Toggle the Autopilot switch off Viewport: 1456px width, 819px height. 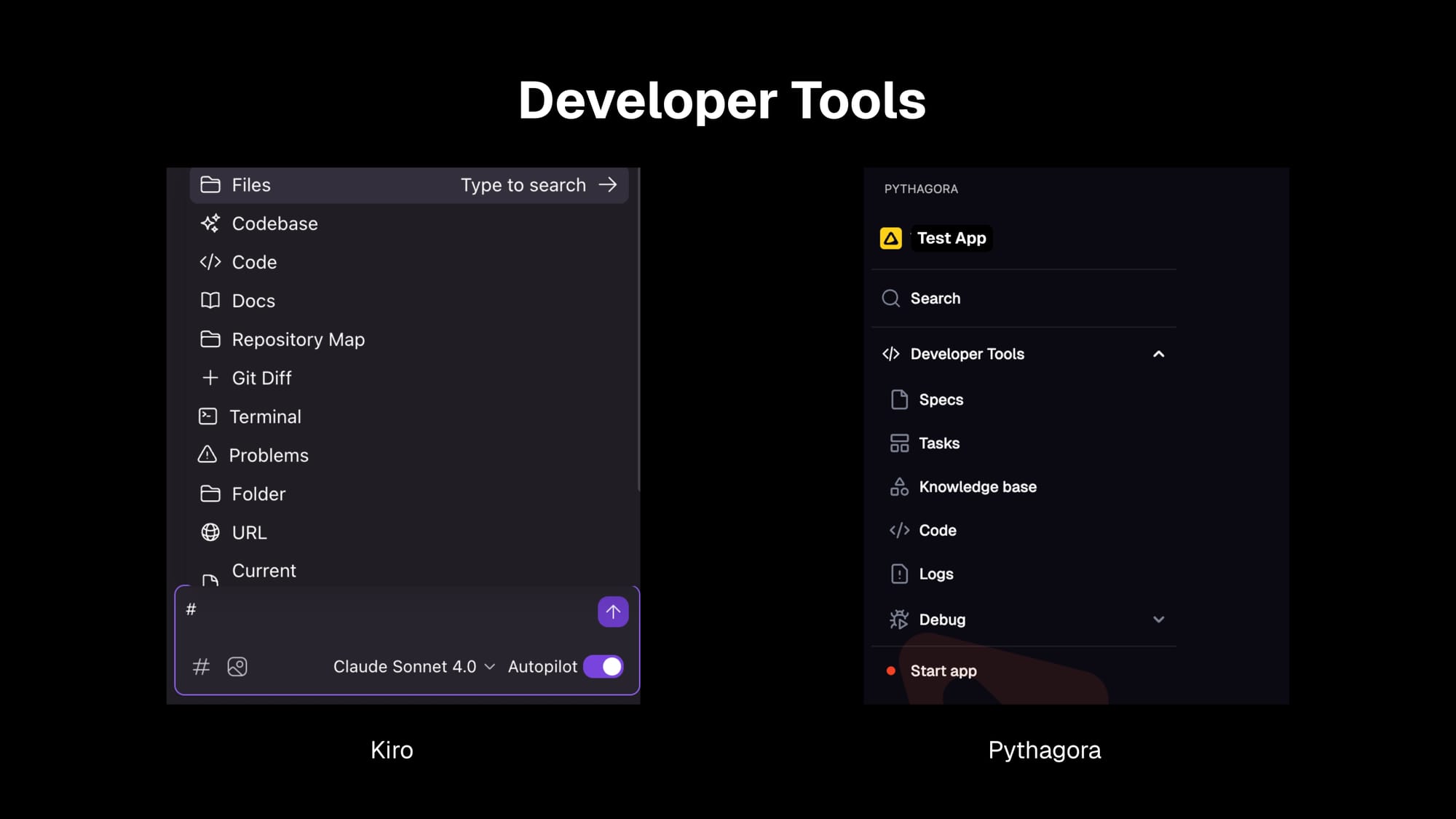tap(604, 666)
